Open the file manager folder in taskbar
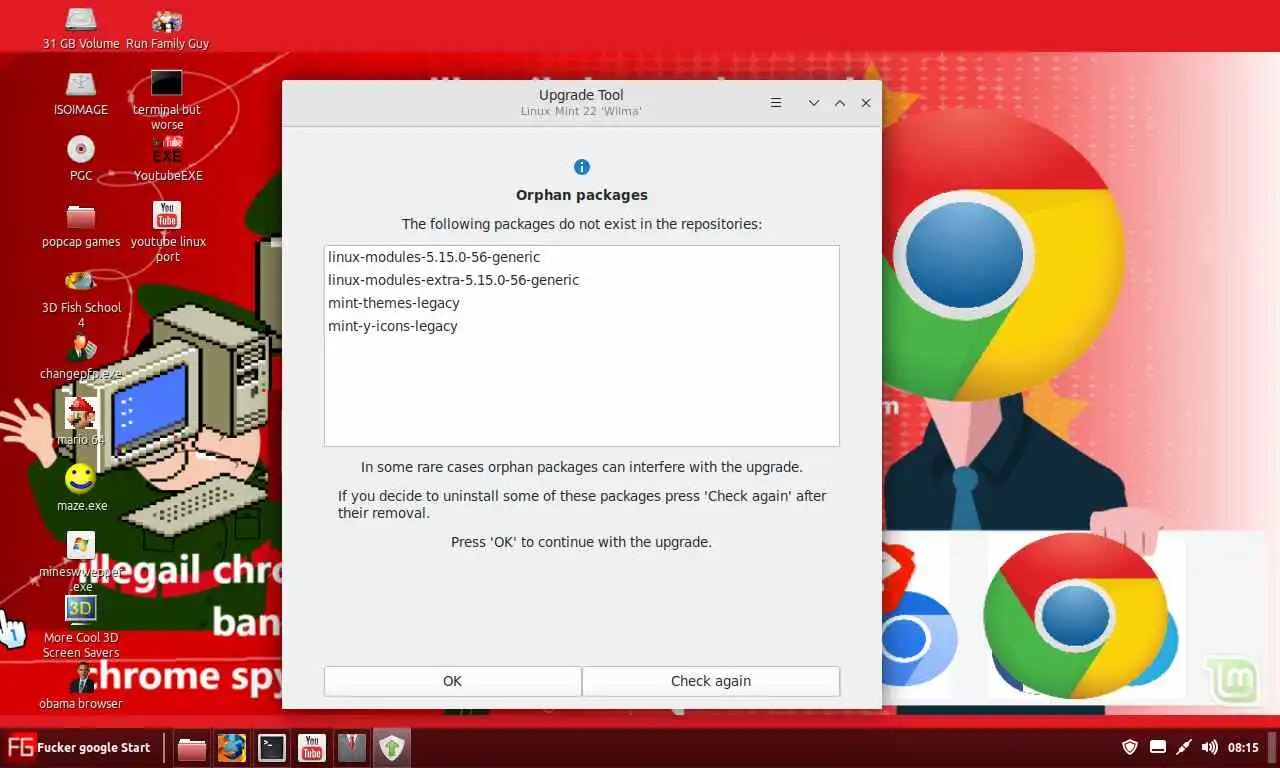 (192, 748)
